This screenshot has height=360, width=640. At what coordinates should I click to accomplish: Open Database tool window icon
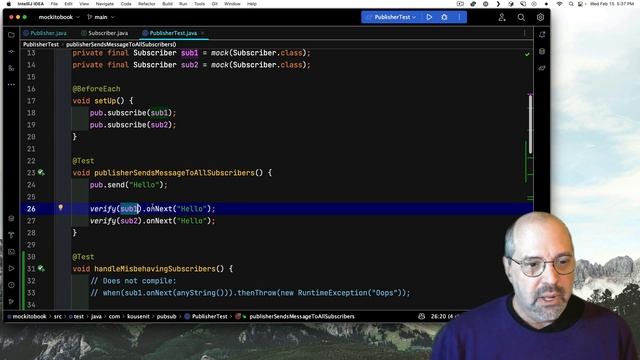[x=542, y=51]
